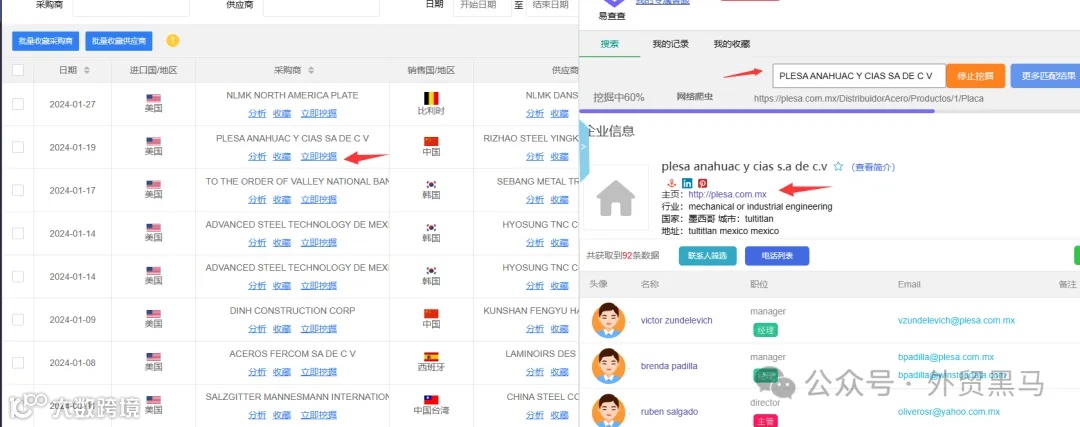Click the yellow help question-mark icon
This screenshot has height=427, width=1080.
click(x=173, y=41)
